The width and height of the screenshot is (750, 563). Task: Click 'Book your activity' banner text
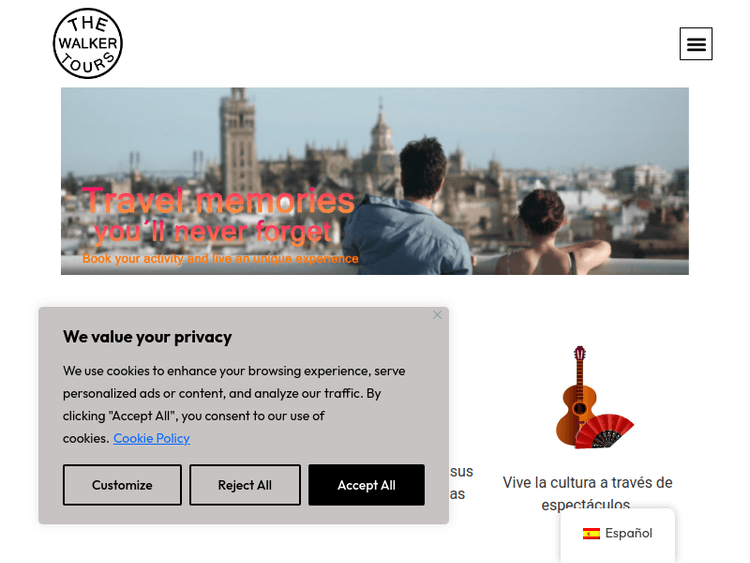pos(220,259)
